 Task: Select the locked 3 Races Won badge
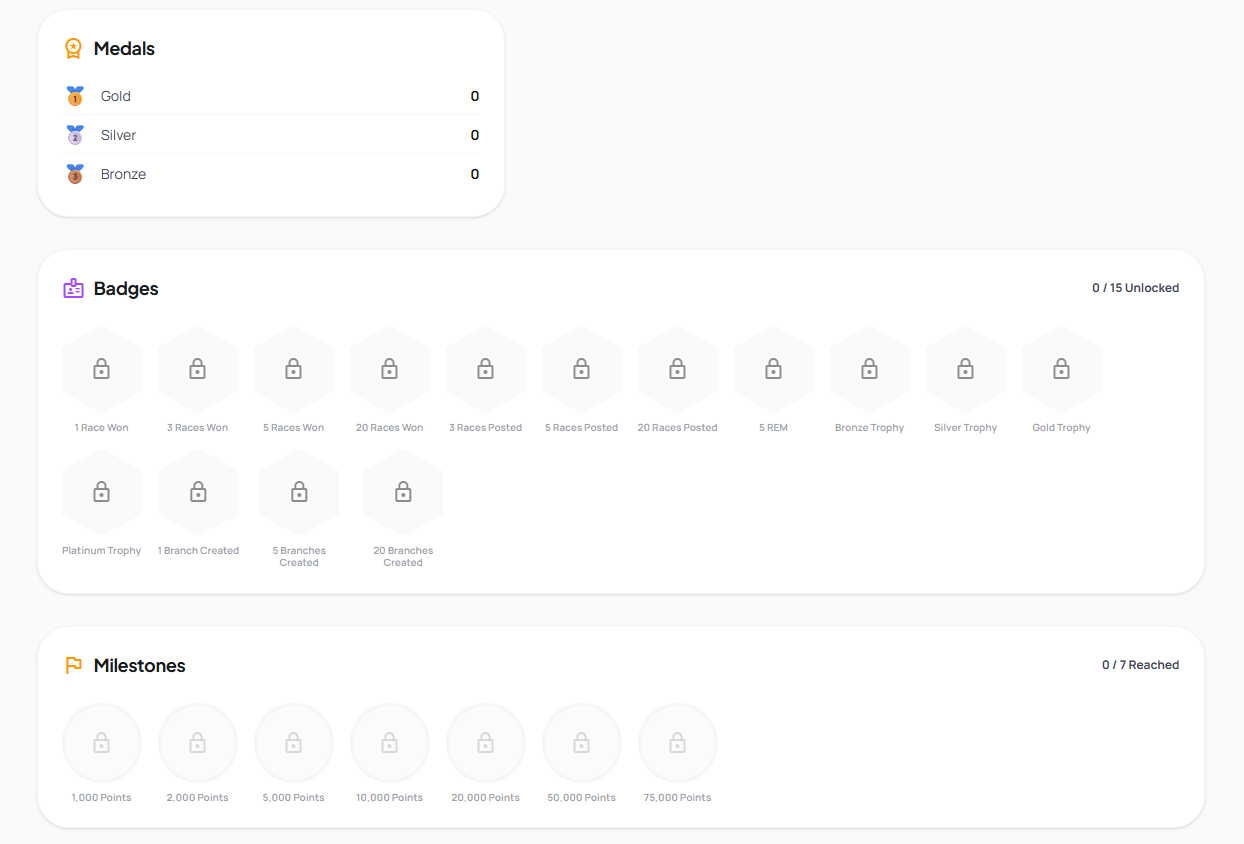pyautogui.click(x=198, y=370)
